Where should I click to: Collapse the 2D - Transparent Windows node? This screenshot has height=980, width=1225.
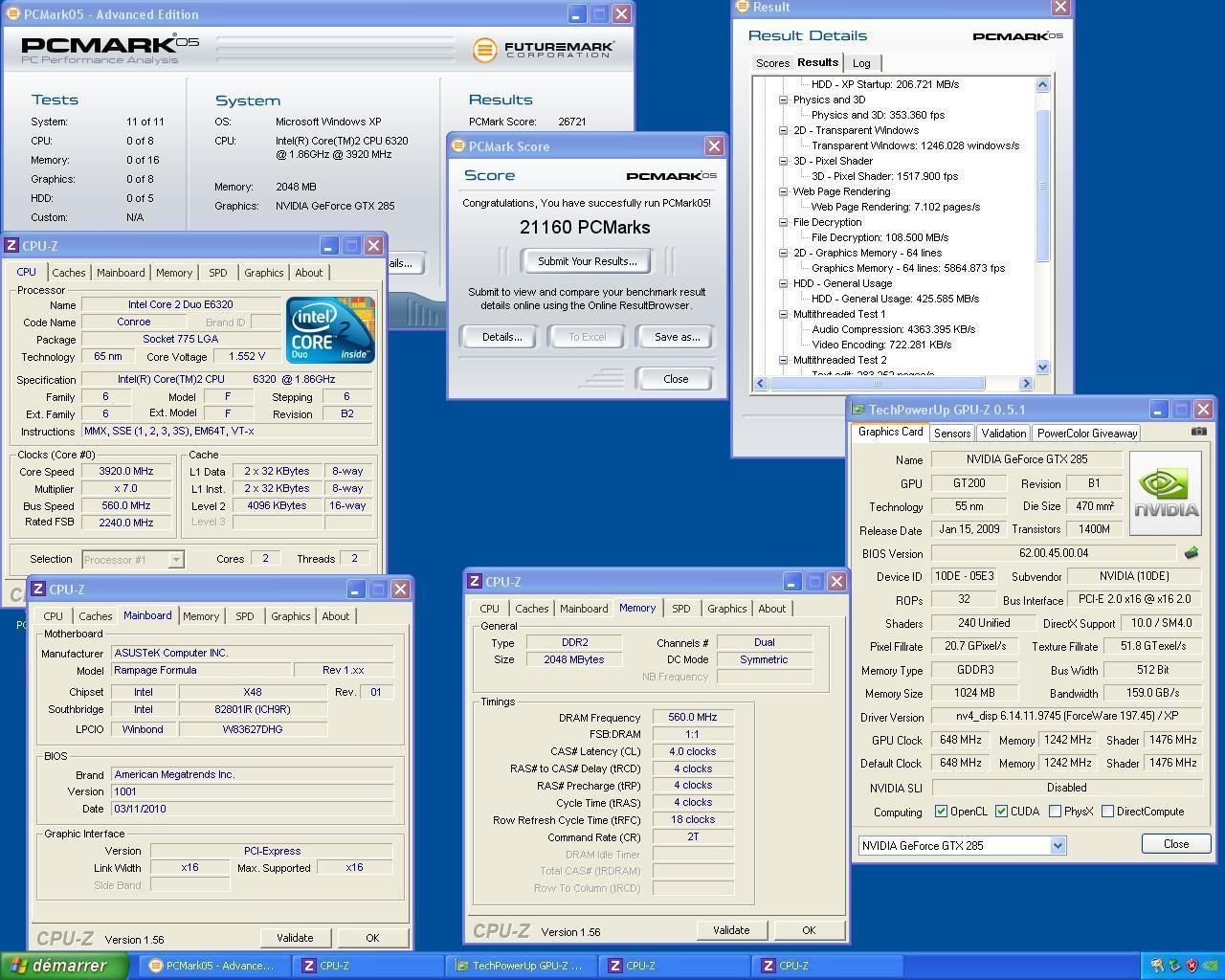pos(783,130)
